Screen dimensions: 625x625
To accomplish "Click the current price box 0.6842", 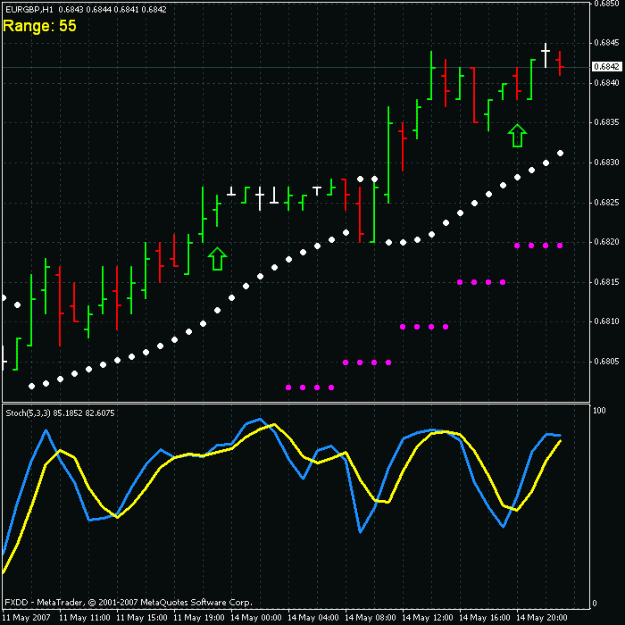I will coord(606,67).
